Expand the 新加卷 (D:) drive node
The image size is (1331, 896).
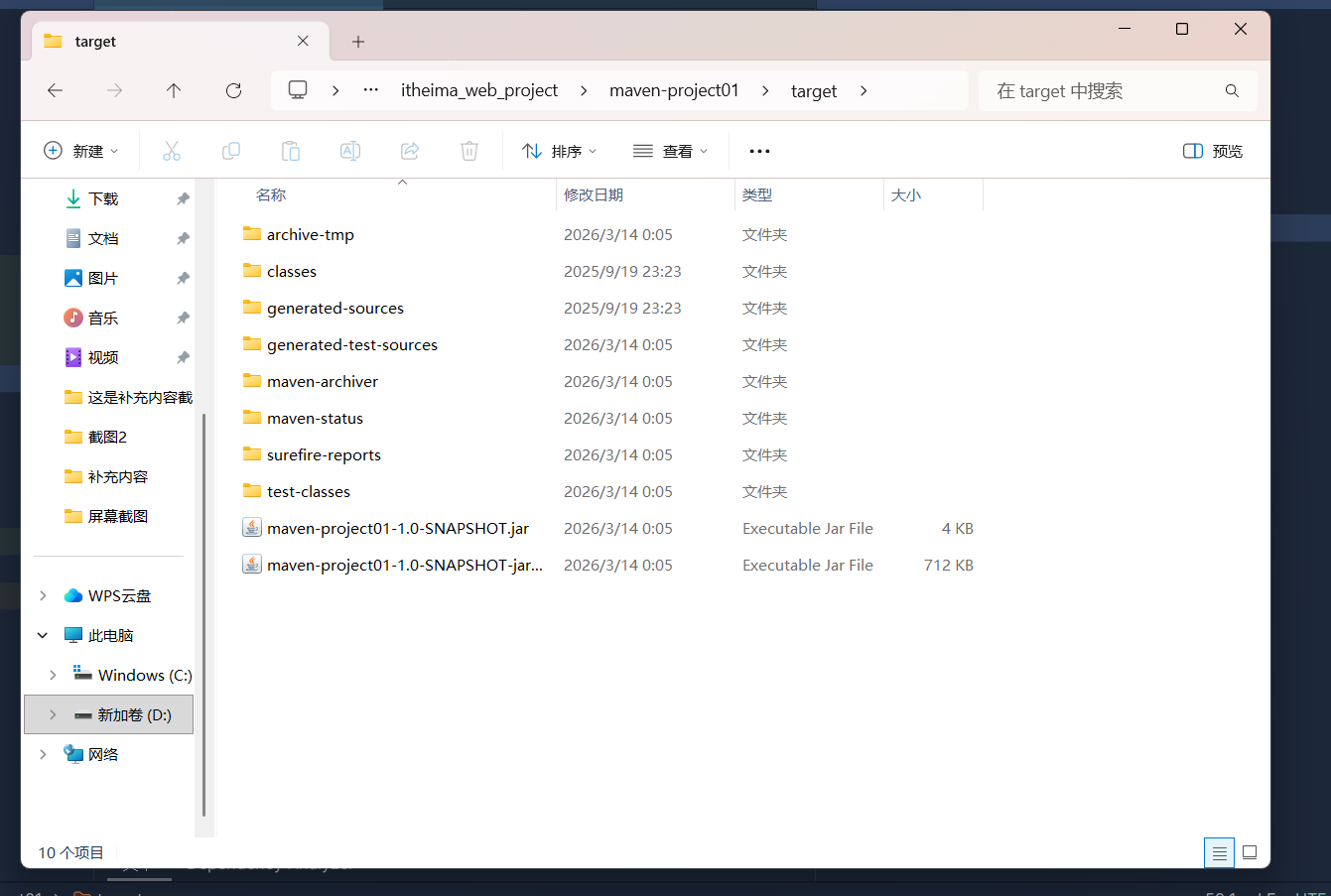pyautogui.click(x=53, y=714)
